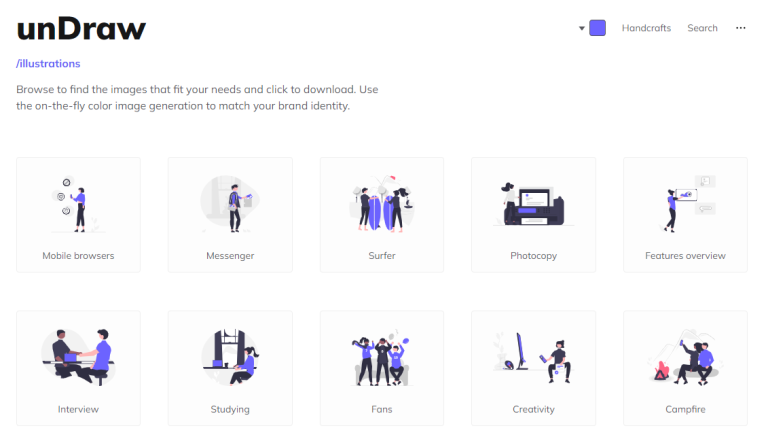Expand the color picker dropdown arrow
768x439 pixels.
tap(582, 28)
